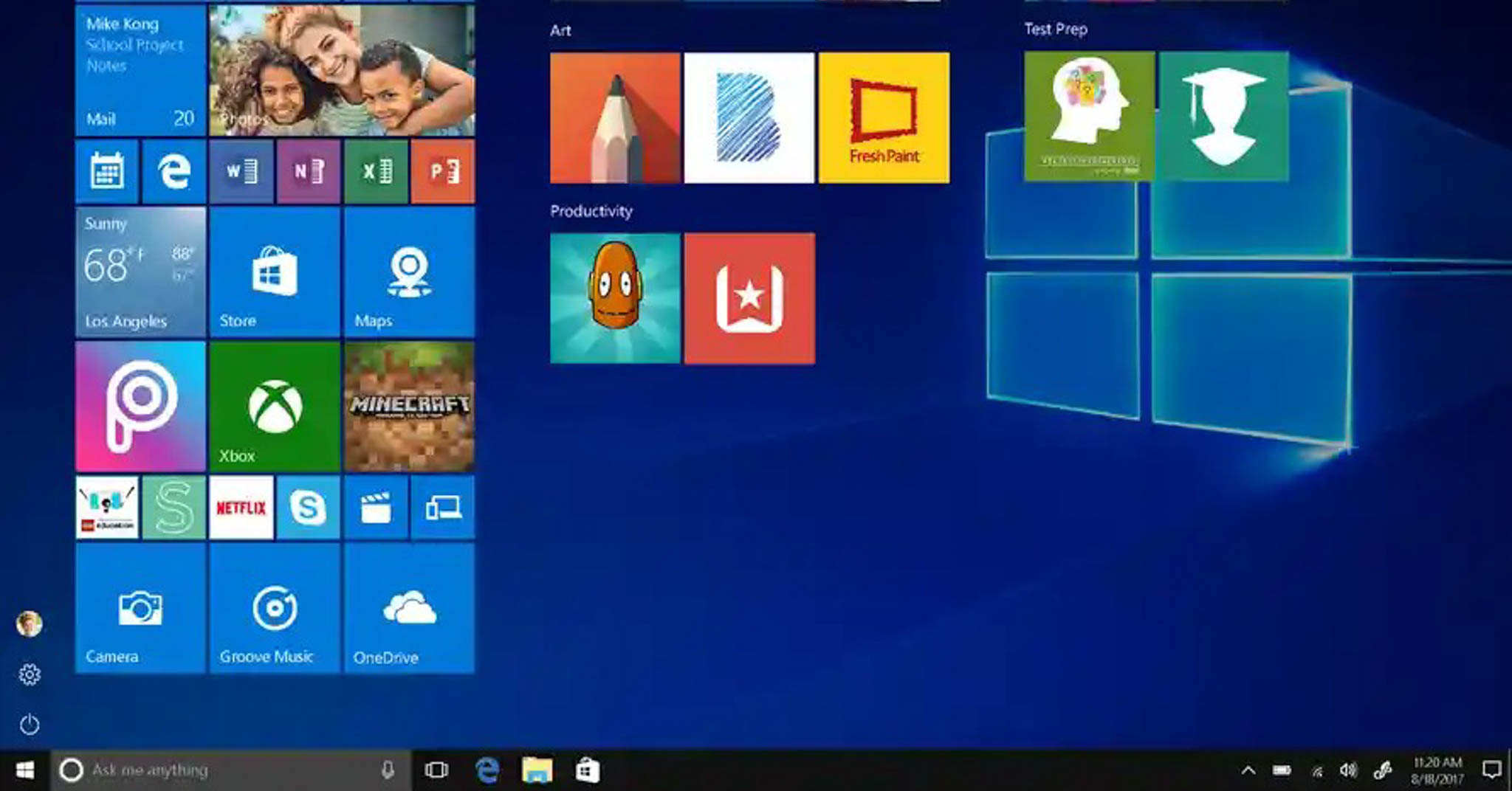This screenshot has width=1512, height=791.
Task: Open the OneDrive tile
Action: [x=409, y=609]
